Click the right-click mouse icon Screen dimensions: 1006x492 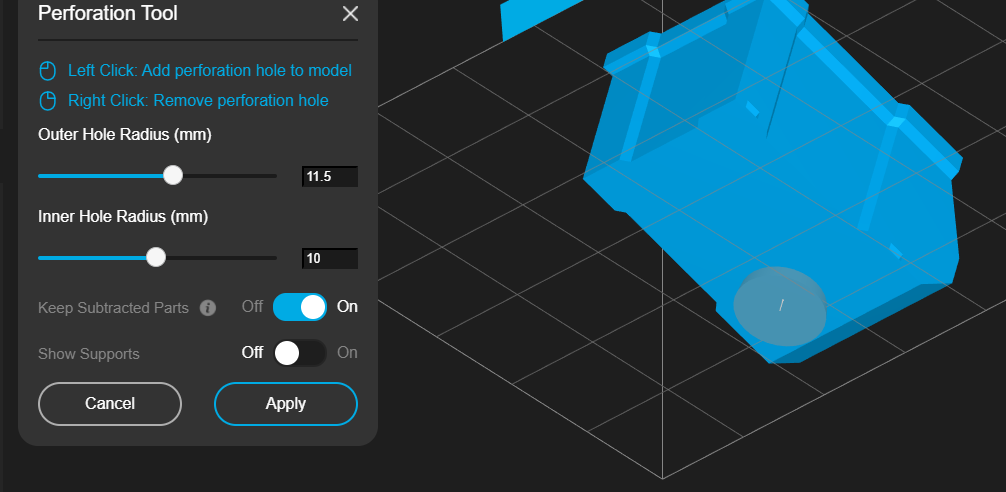[48, 101]
